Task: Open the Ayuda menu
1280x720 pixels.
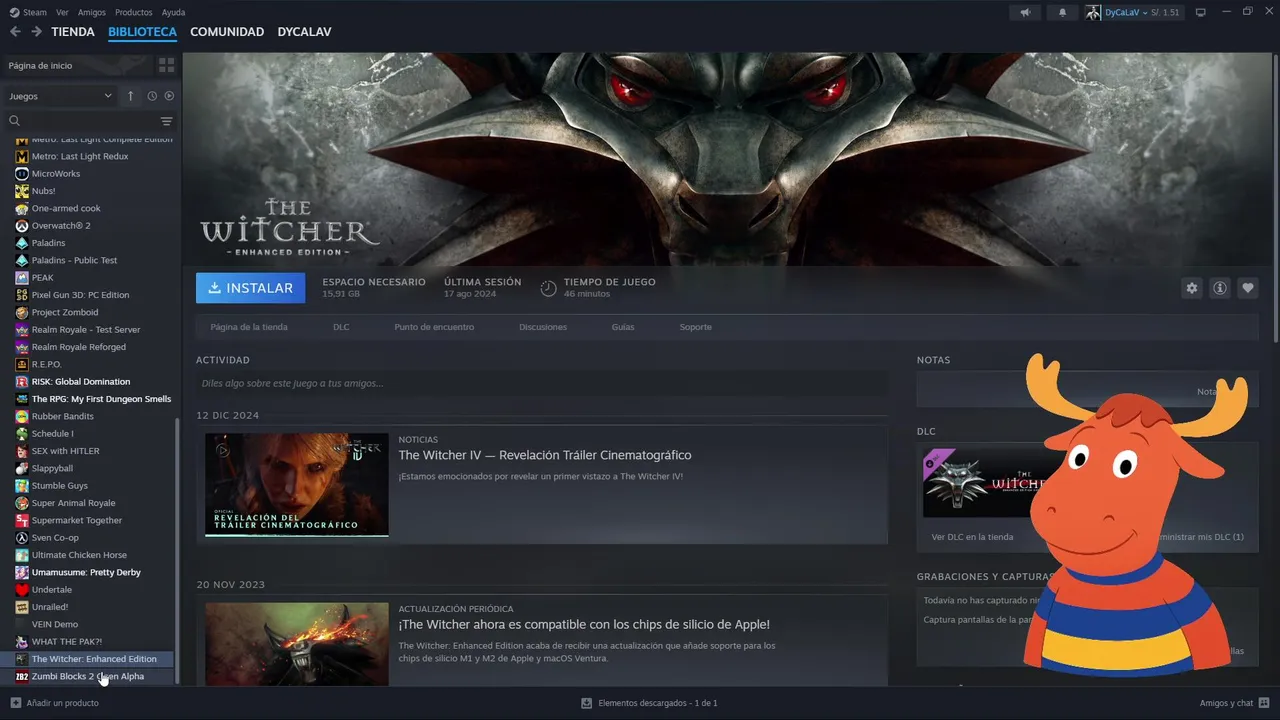Action: click(173, 12)
